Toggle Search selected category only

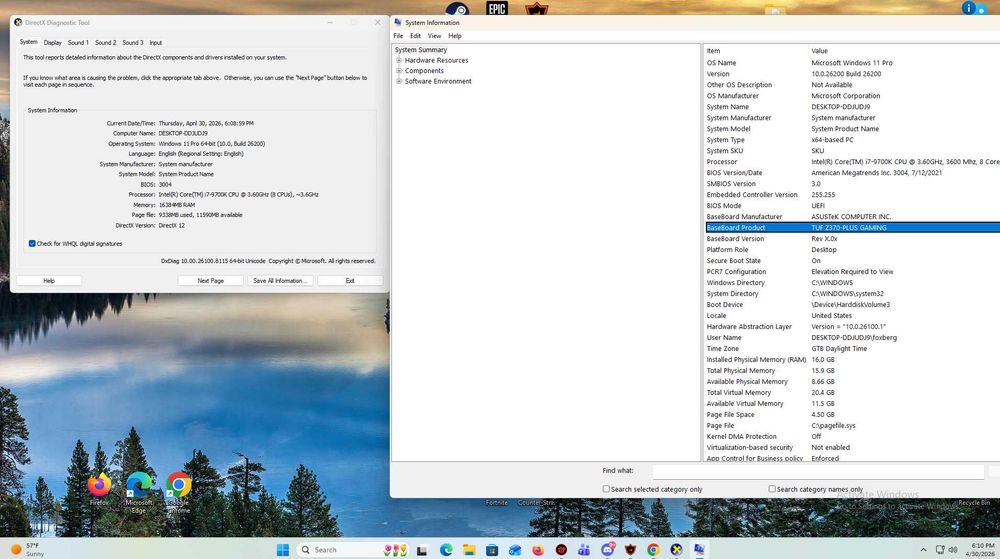(606, 489)
